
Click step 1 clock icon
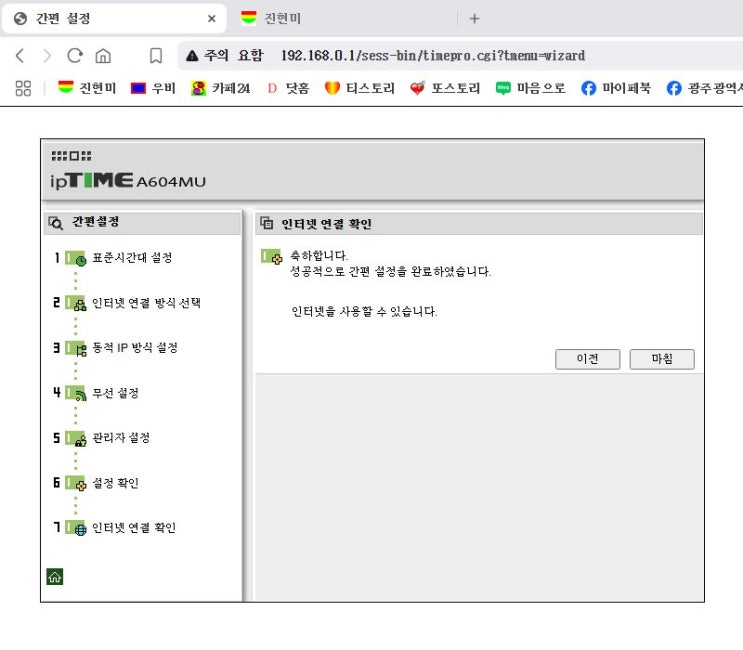(76, 258)
